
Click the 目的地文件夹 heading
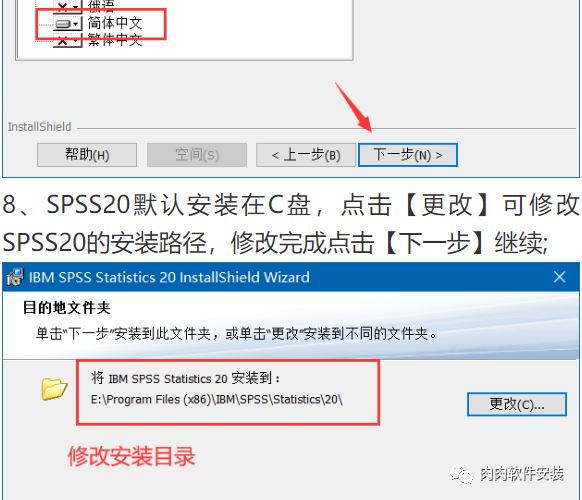(x=67, y=308)
